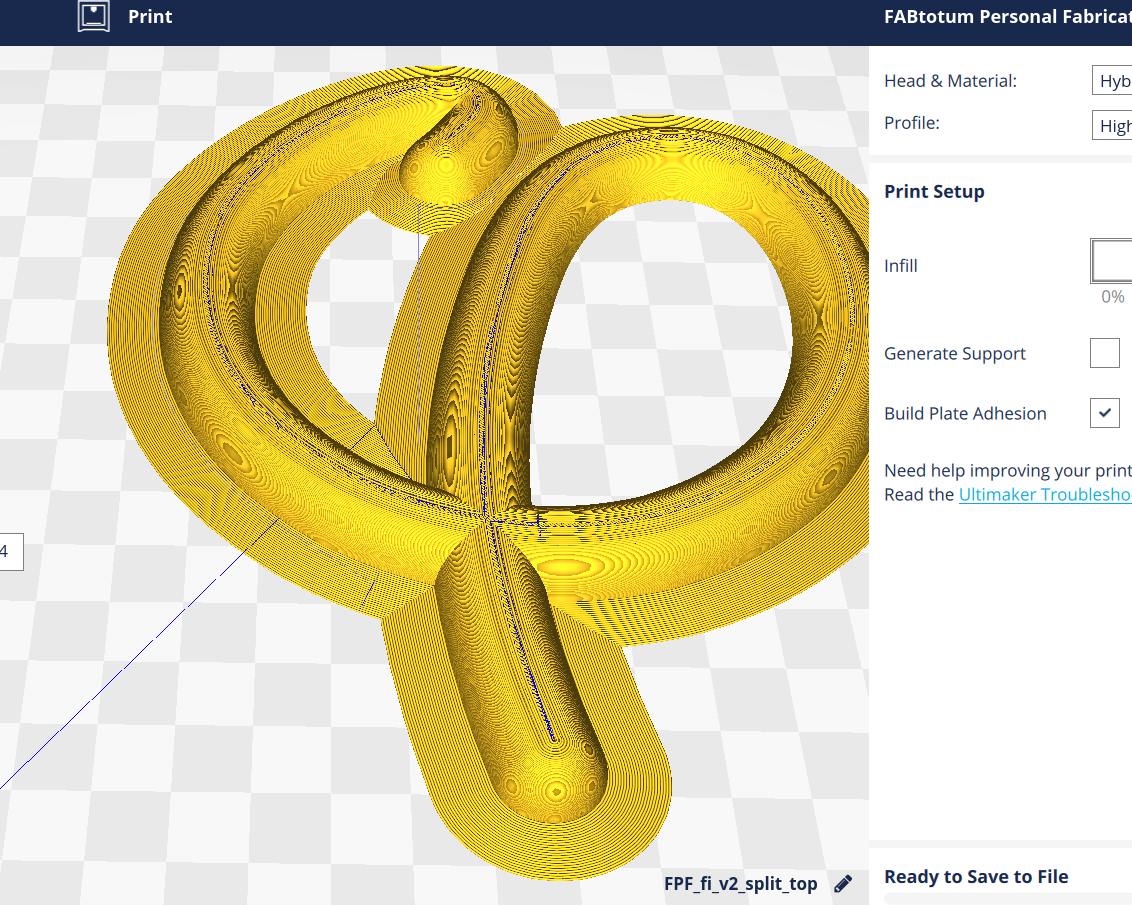The image size is (1132, 905).
Task: Select the 0% infill option box
Action: coord(1112,261)
